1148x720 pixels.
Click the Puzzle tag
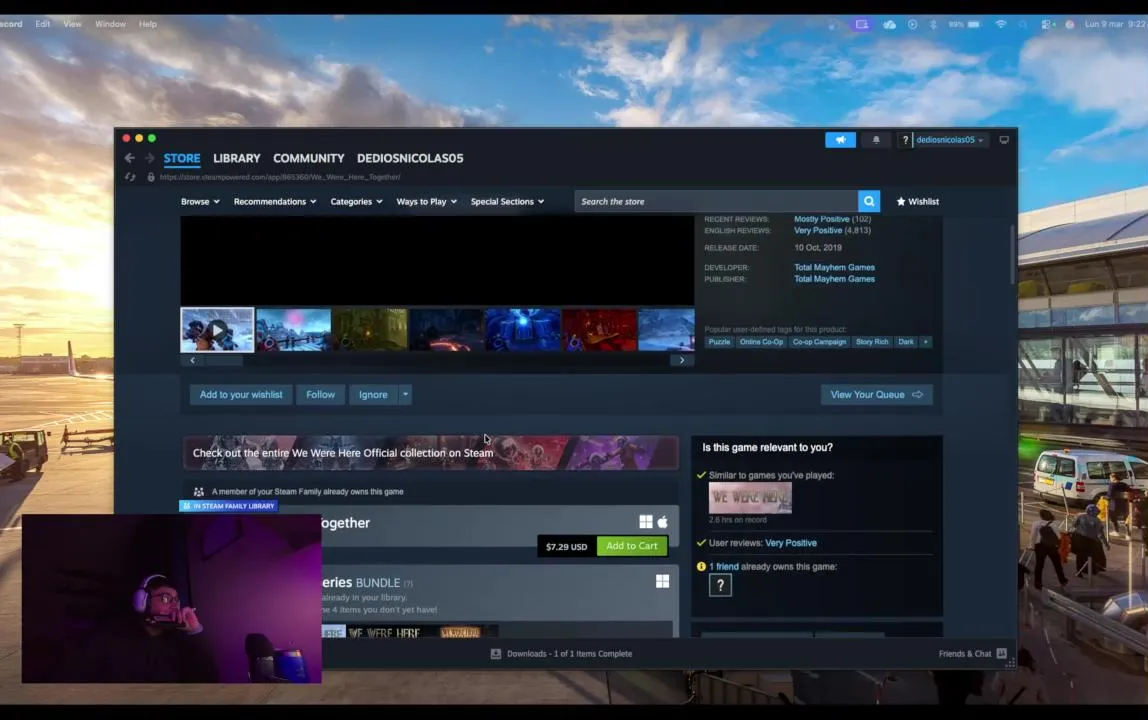click(x=719, y=342)
